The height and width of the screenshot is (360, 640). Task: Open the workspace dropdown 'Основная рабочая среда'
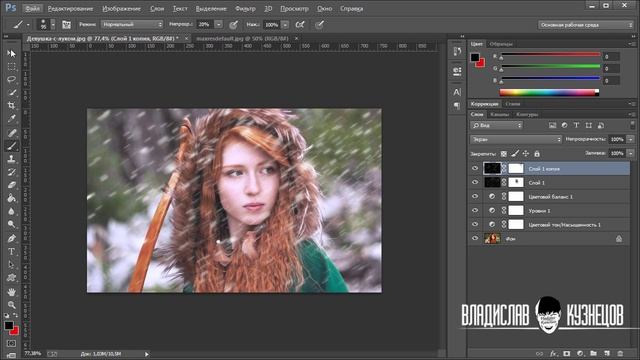(x=585, y=25)
